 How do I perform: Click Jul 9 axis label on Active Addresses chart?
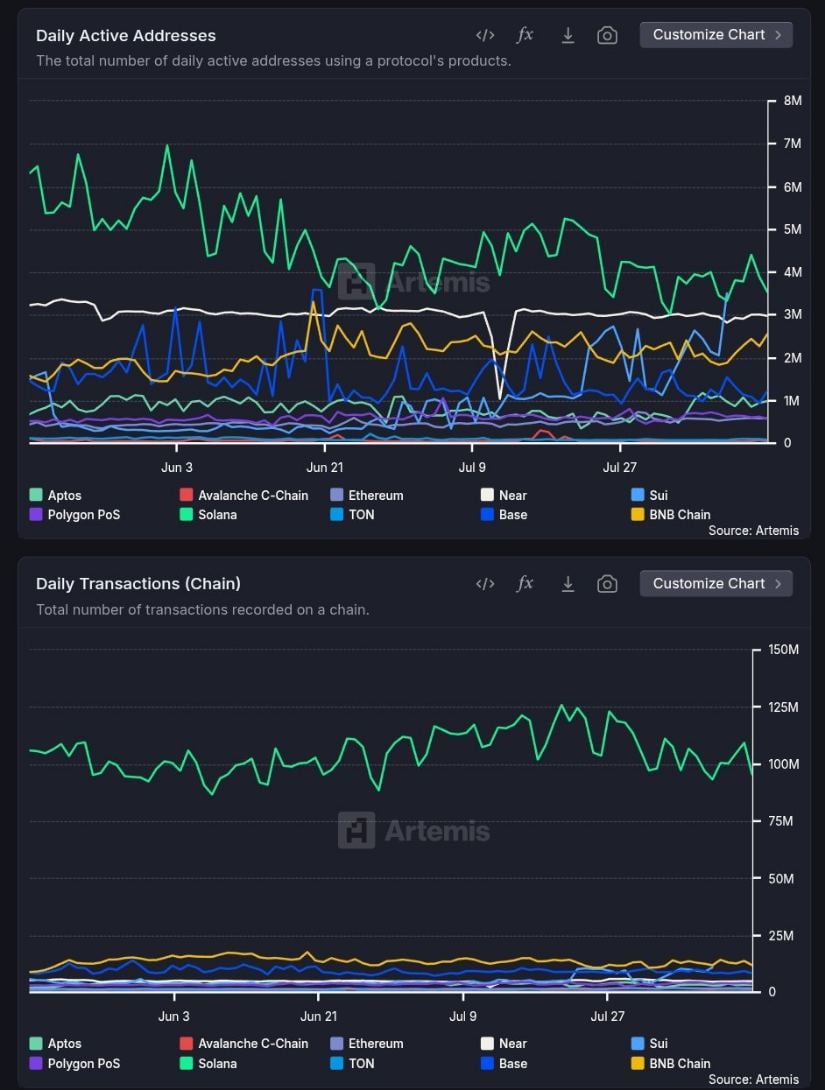point(472,467)
